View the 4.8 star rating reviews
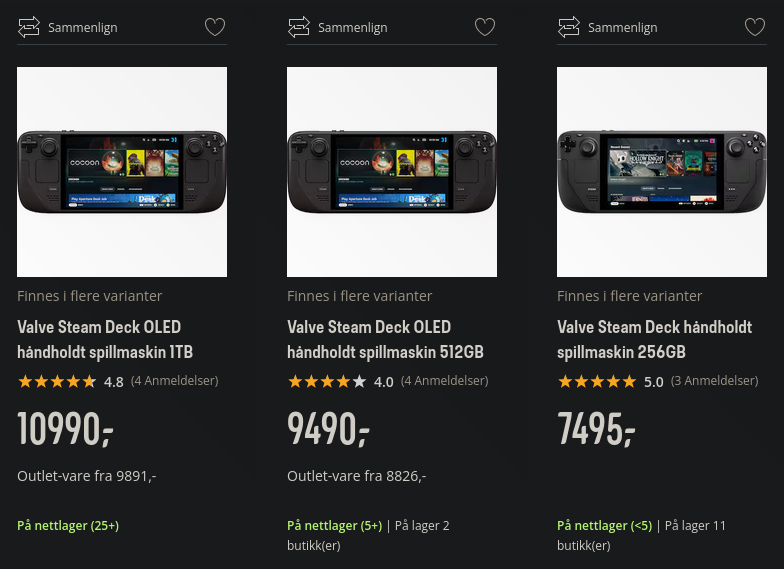Image resolution: width=784 pixels, height=569 pixels. point(118,382)
